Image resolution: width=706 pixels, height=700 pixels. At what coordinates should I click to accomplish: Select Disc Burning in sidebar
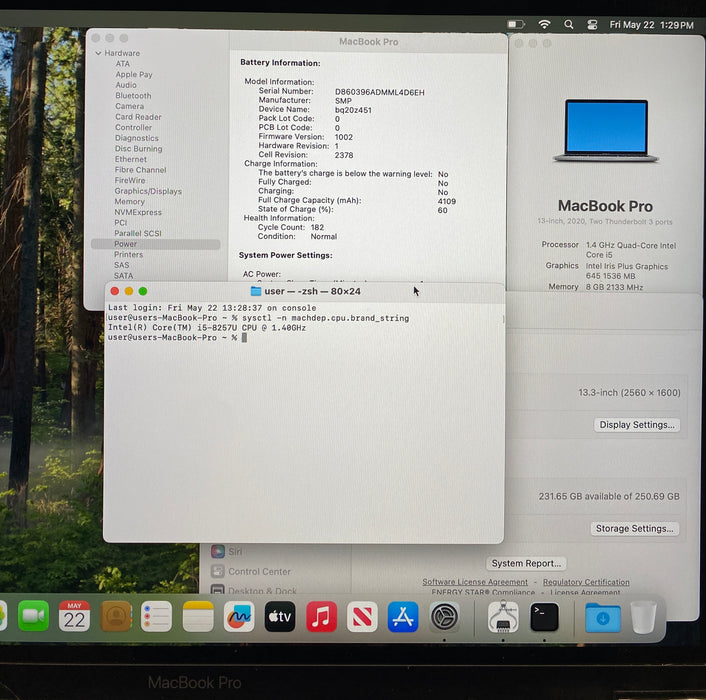[x=138, y=149]
